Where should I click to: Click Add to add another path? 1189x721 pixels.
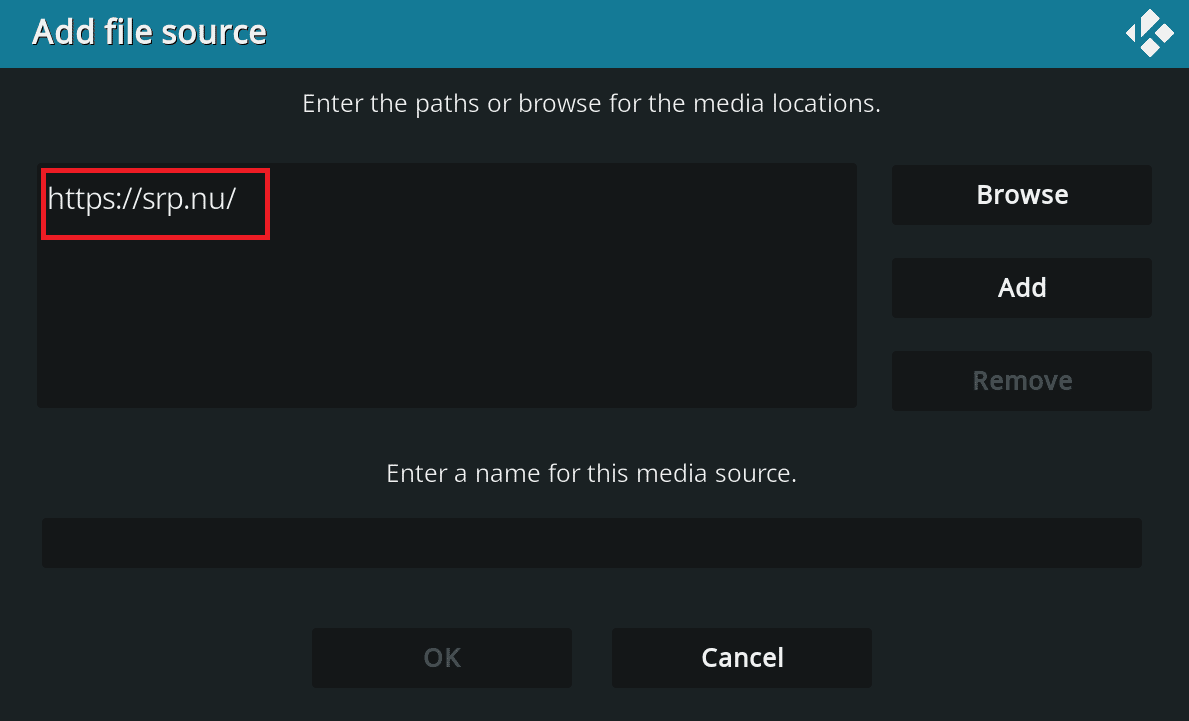coord(1021,288)
